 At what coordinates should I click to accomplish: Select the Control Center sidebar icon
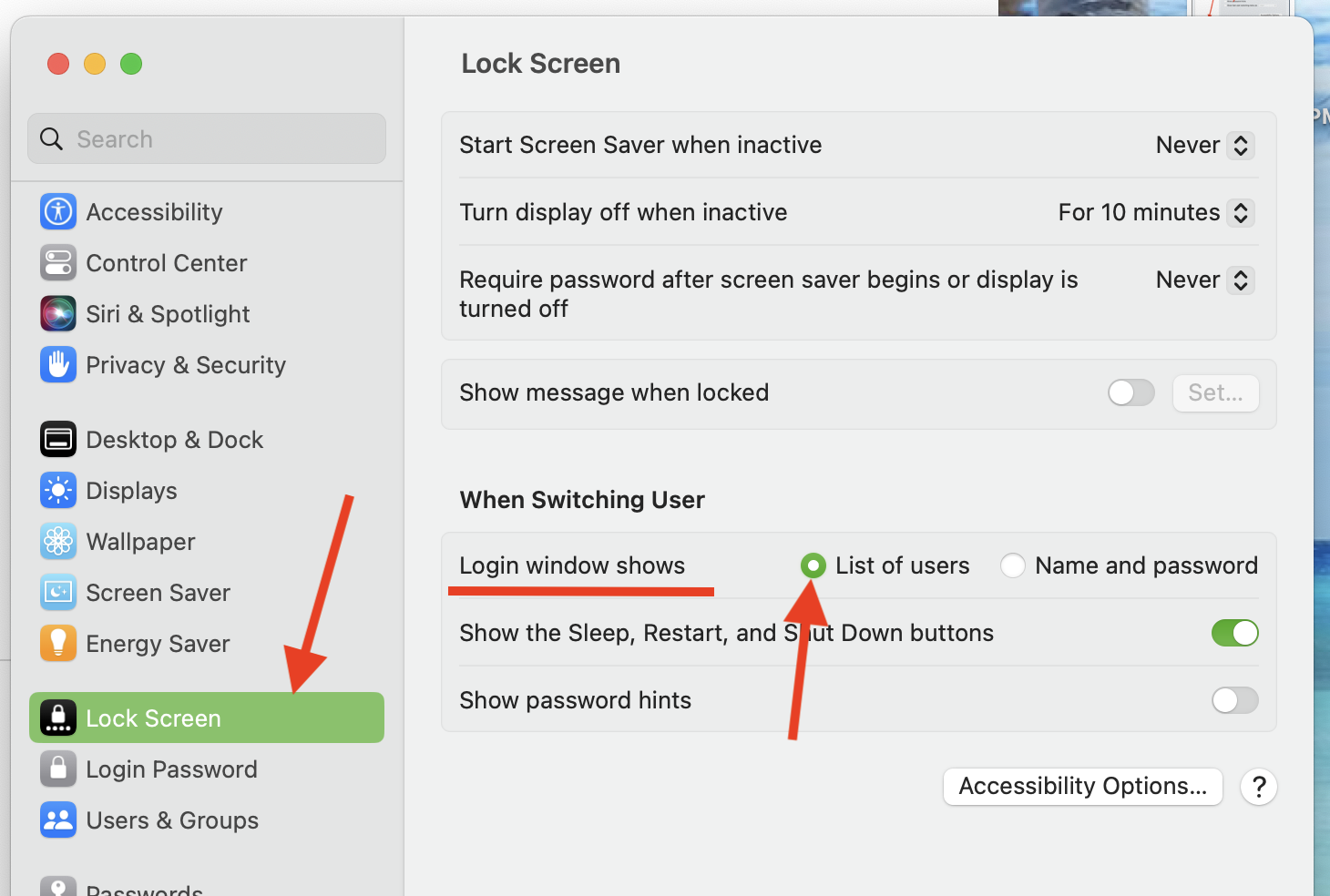[x=57, y=262]
